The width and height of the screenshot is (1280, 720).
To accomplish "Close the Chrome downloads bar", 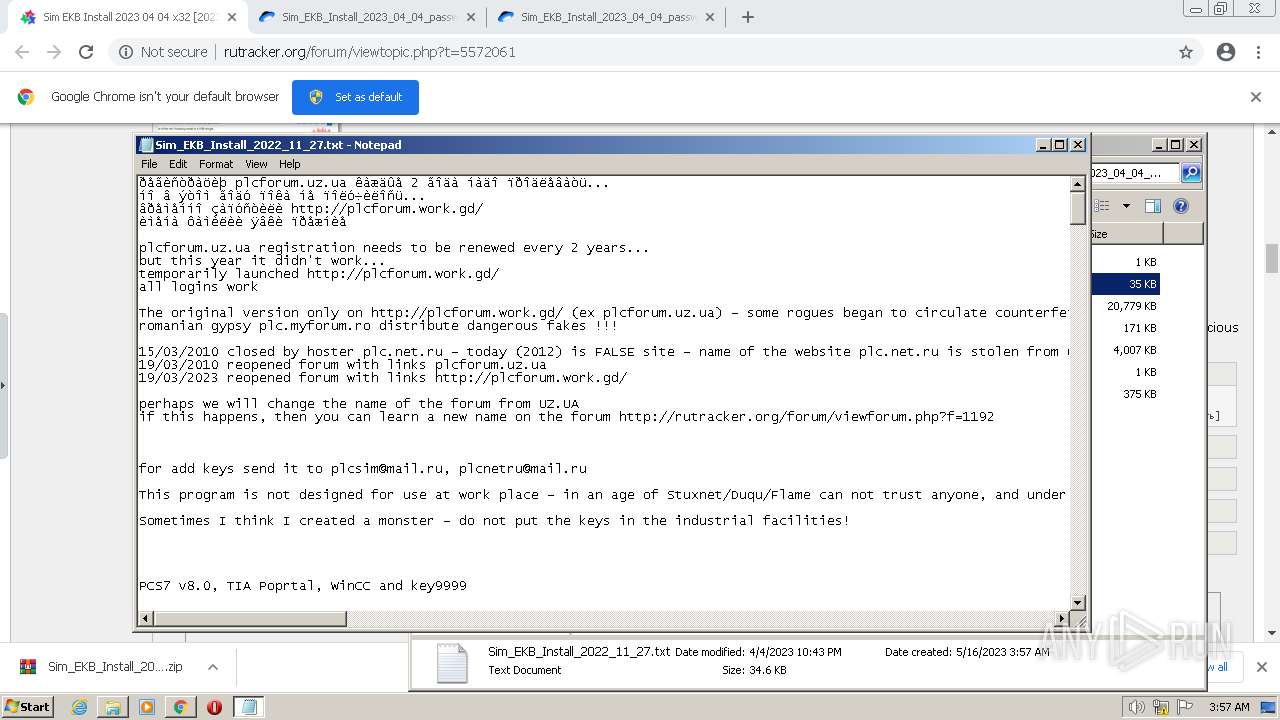I will [x=1261, y=667].
